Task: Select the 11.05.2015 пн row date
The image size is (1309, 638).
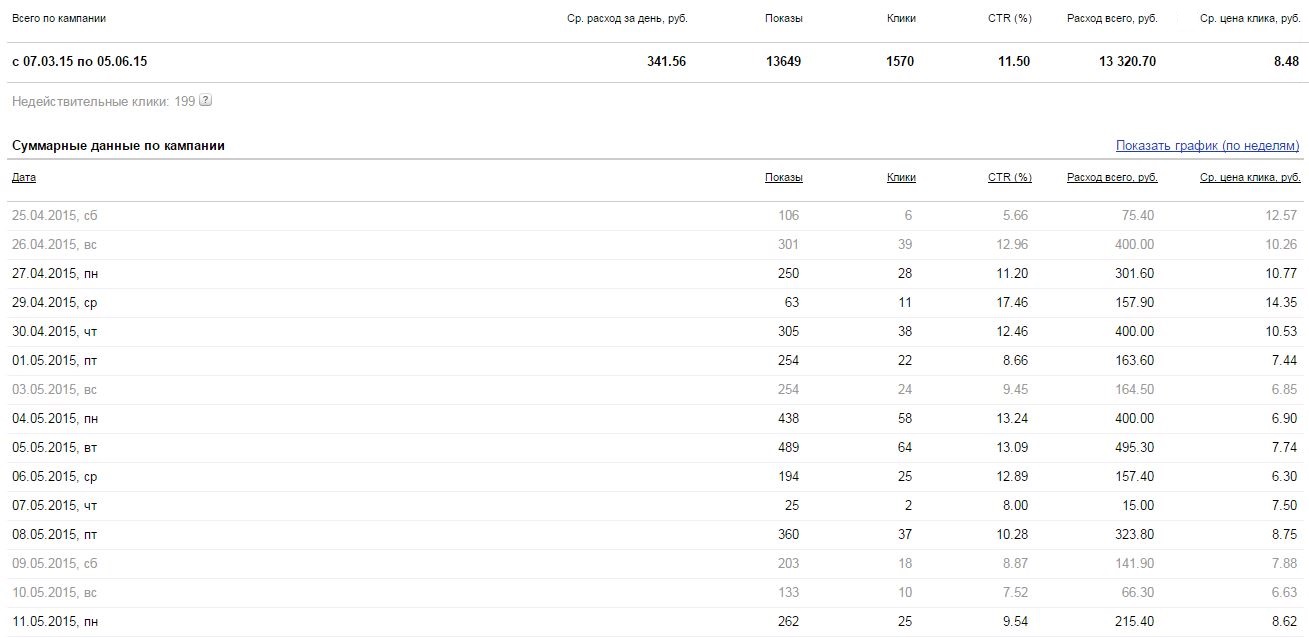Action: [54, 621]
